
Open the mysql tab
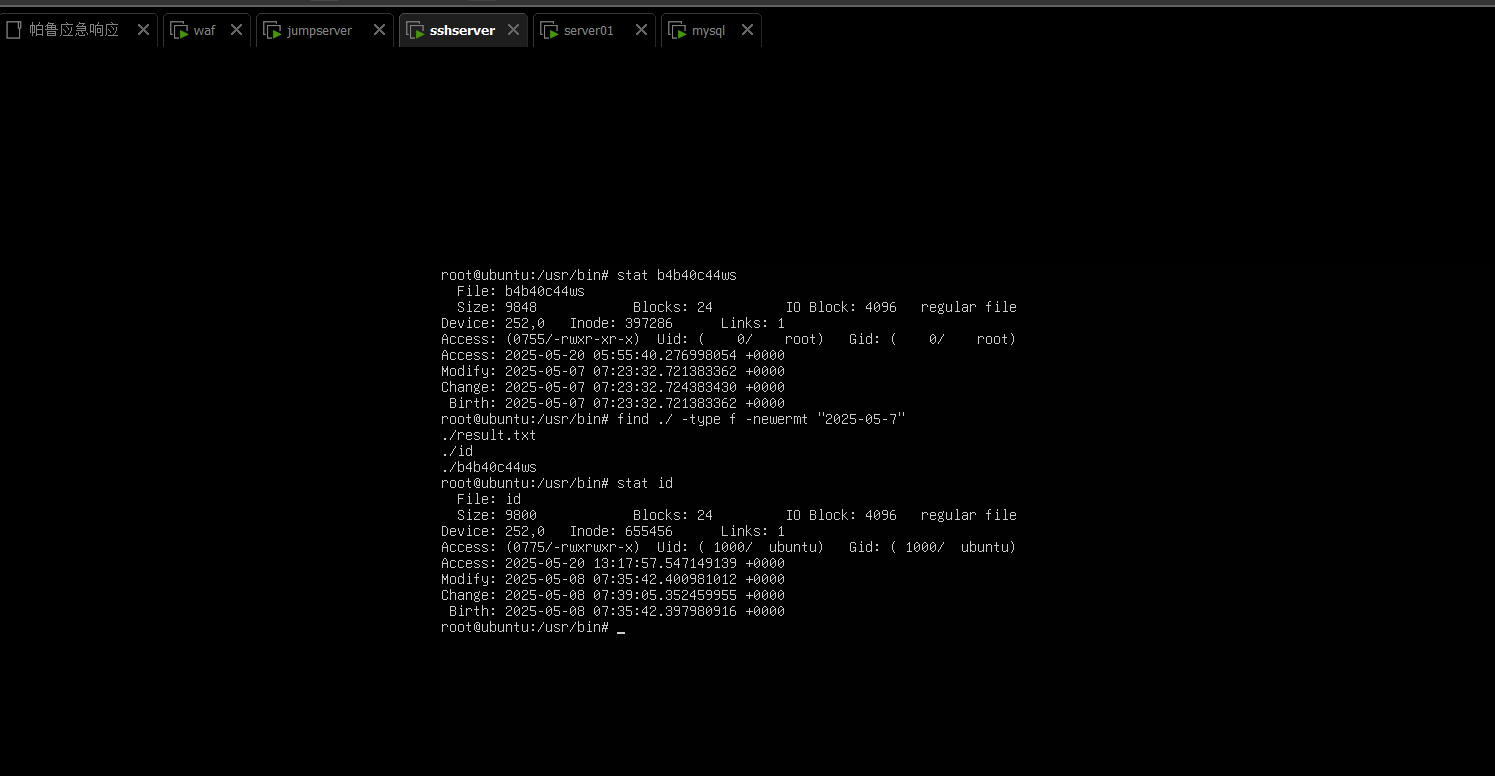(x=708, y=31)
